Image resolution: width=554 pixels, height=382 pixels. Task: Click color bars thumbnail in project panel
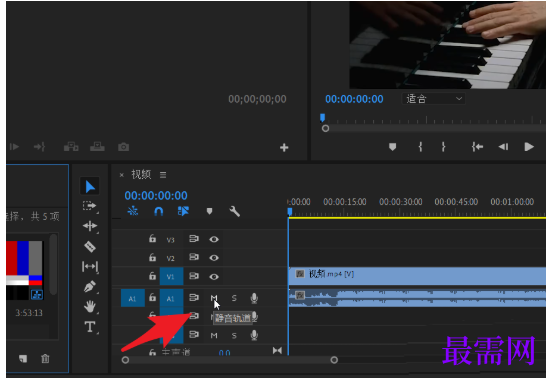tap(24, 270)
